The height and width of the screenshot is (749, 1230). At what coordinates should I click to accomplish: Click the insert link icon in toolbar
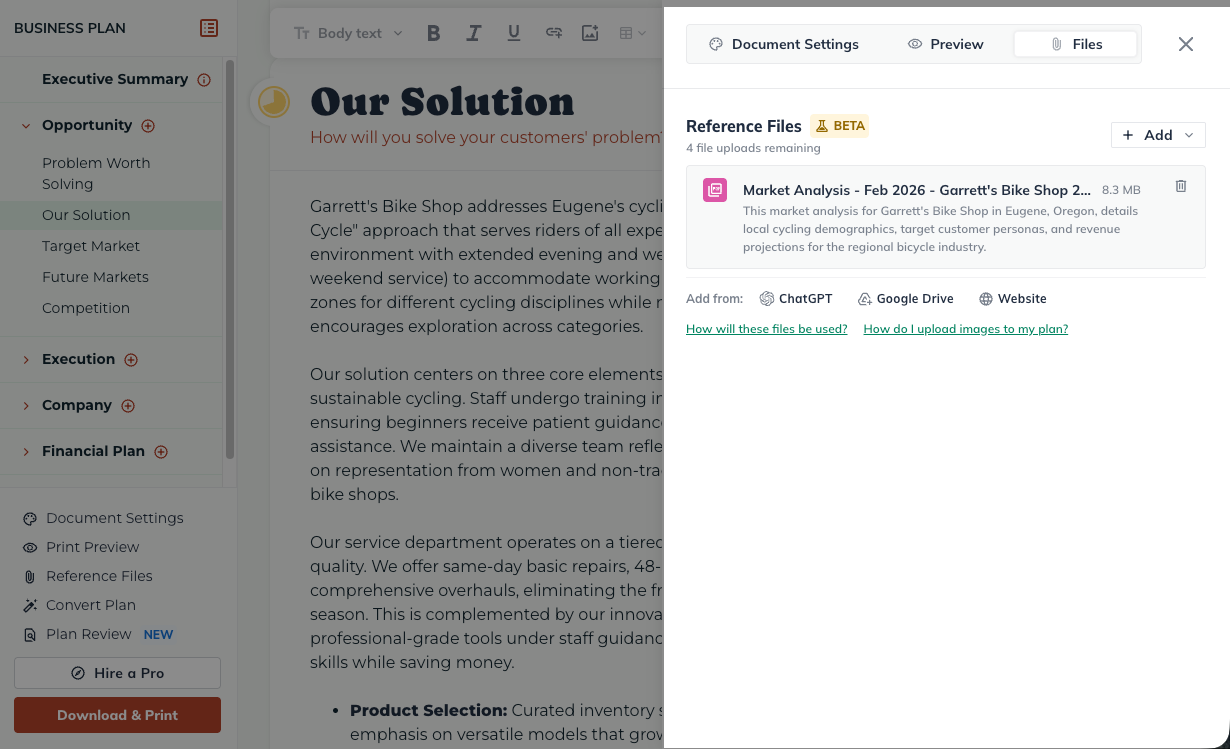[553, 33]
